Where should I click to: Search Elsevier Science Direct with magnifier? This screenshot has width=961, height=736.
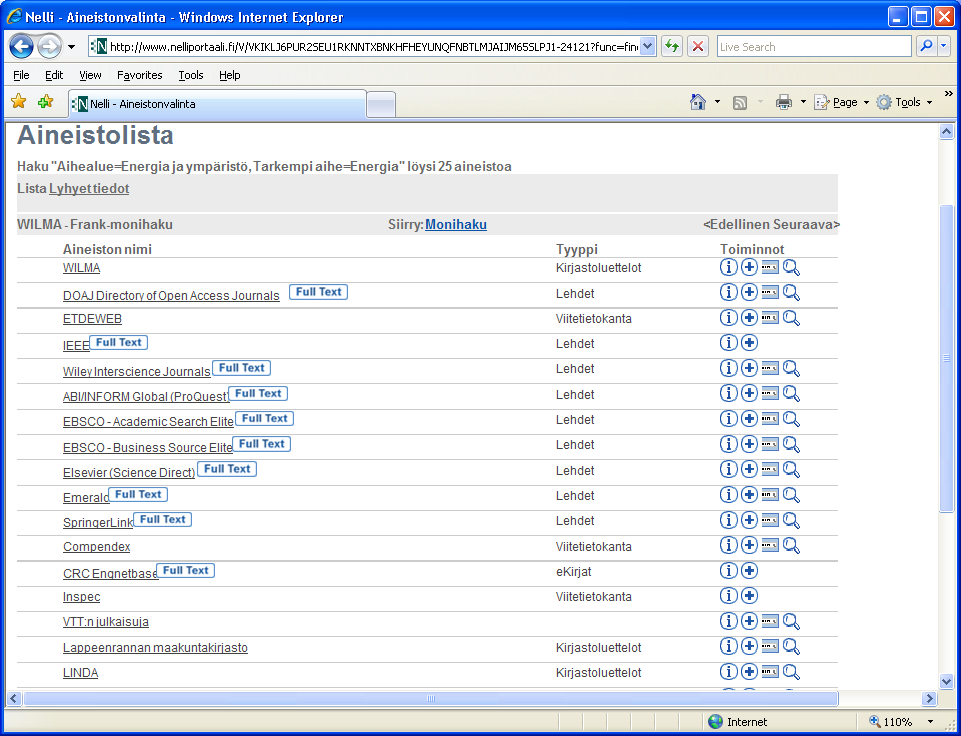791,469
